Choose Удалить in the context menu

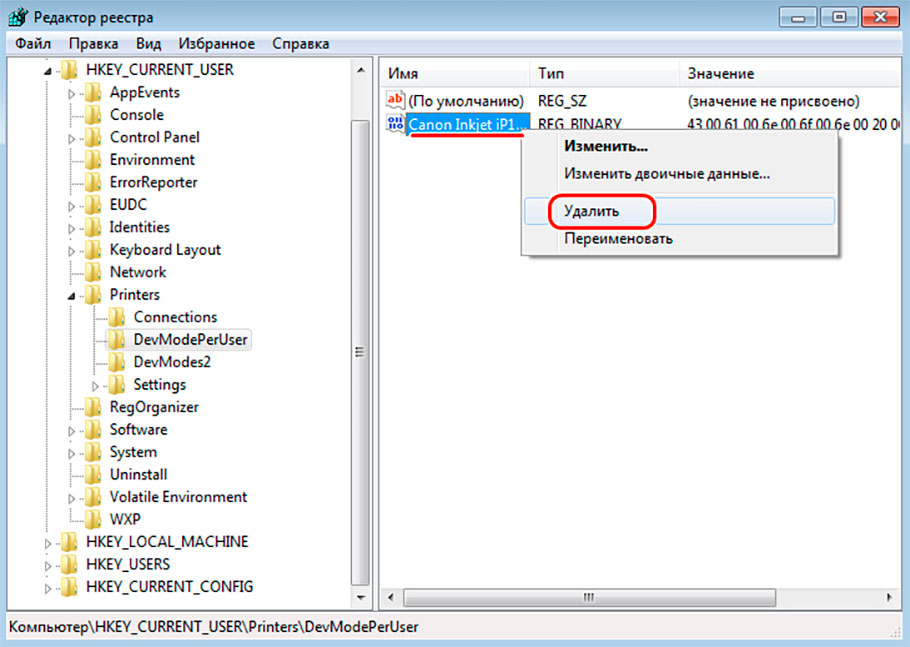point(591,212)
